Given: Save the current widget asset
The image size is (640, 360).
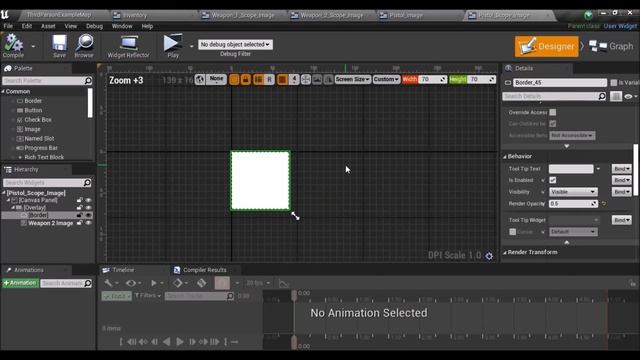Looking at the screenshot, I should 59,46.
